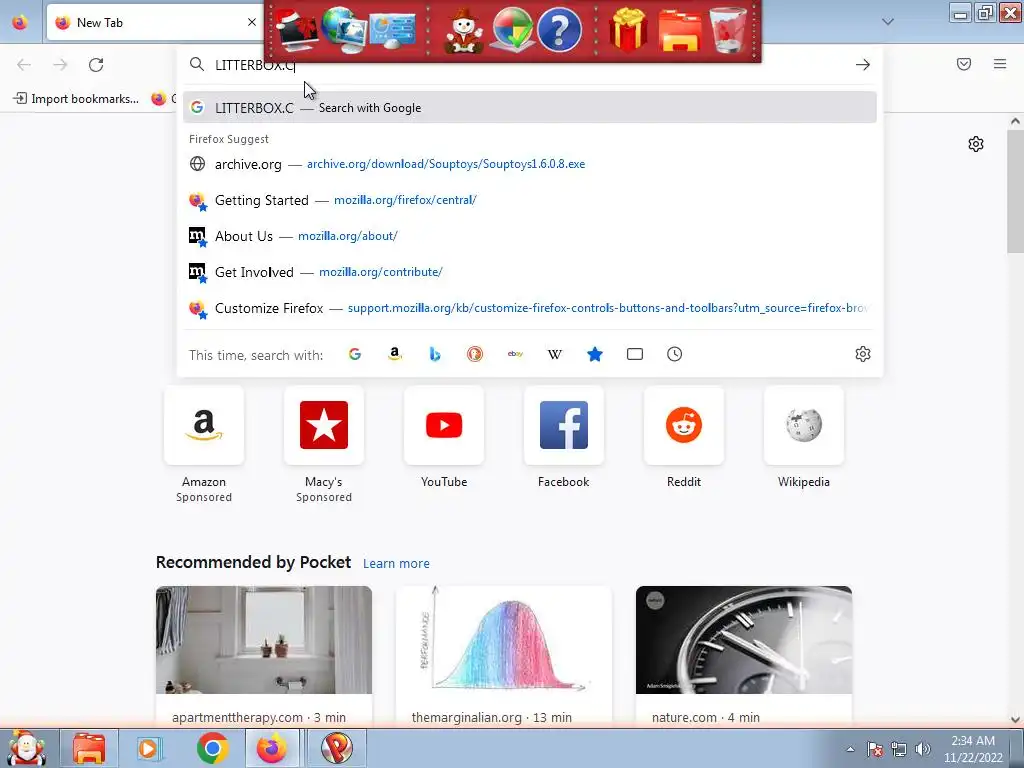Open the archive.org Souptoys suggestion

530,164
